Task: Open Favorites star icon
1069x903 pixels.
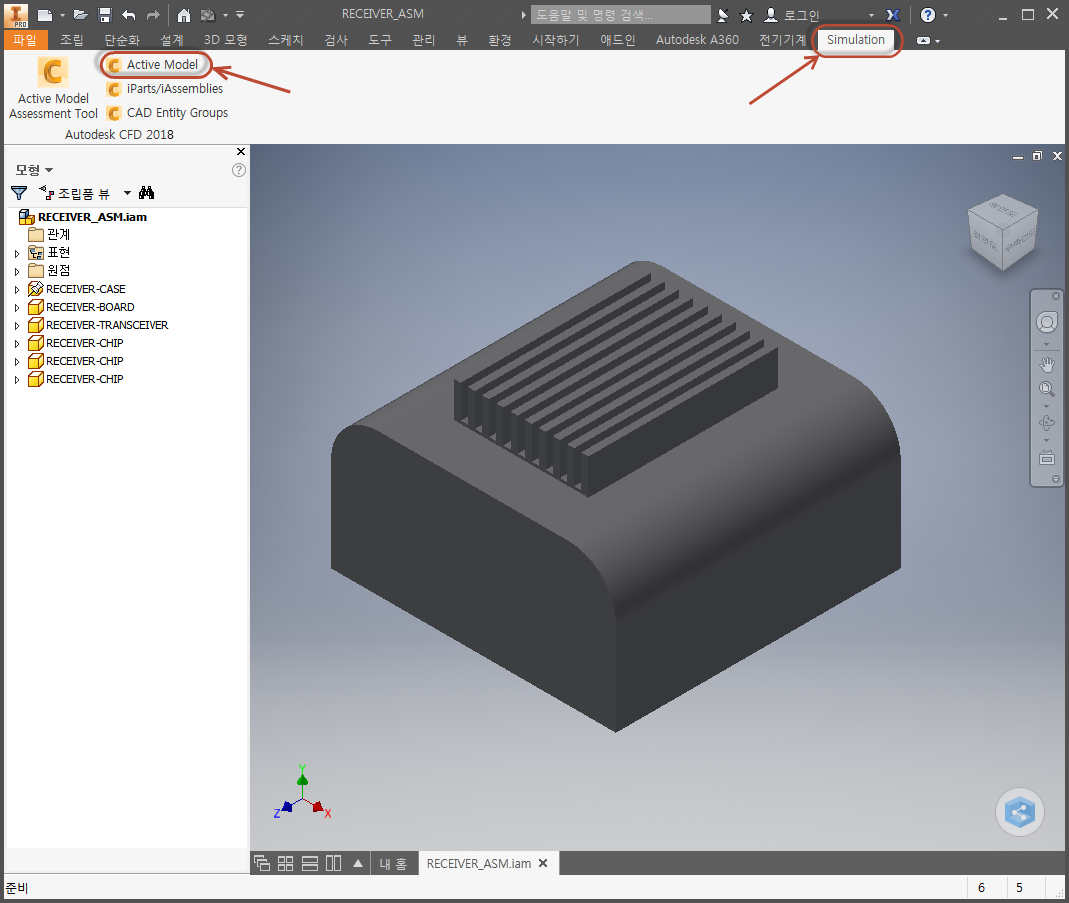Action: tap(747, 14)
